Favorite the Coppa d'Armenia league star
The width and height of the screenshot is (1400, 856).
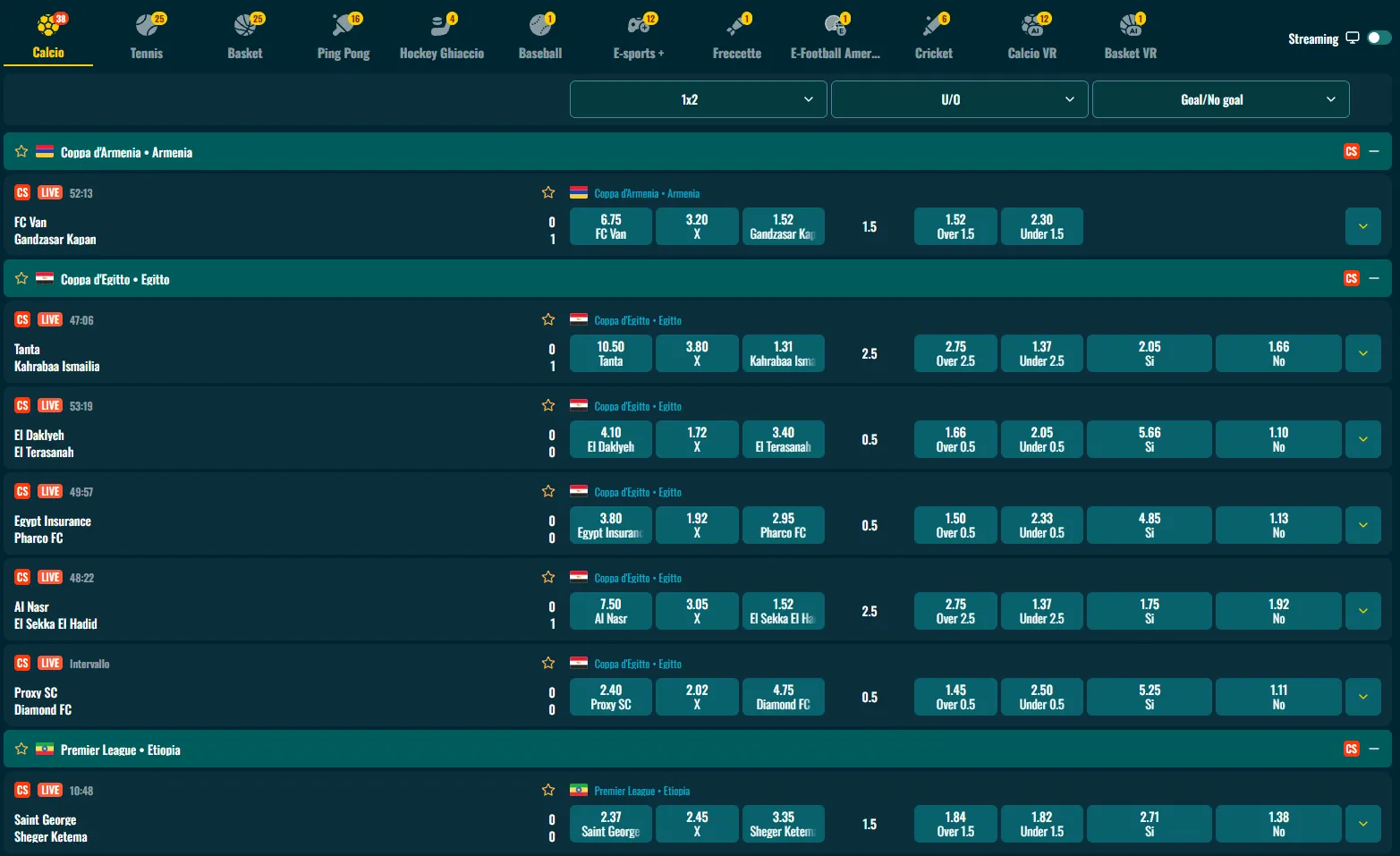21,151
